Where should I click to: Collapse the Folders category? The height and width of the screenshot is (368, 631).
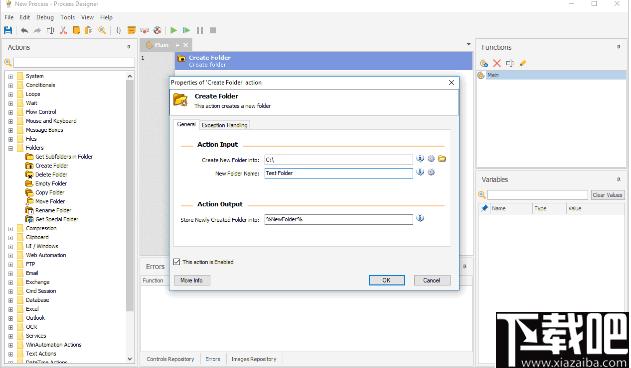10,148
